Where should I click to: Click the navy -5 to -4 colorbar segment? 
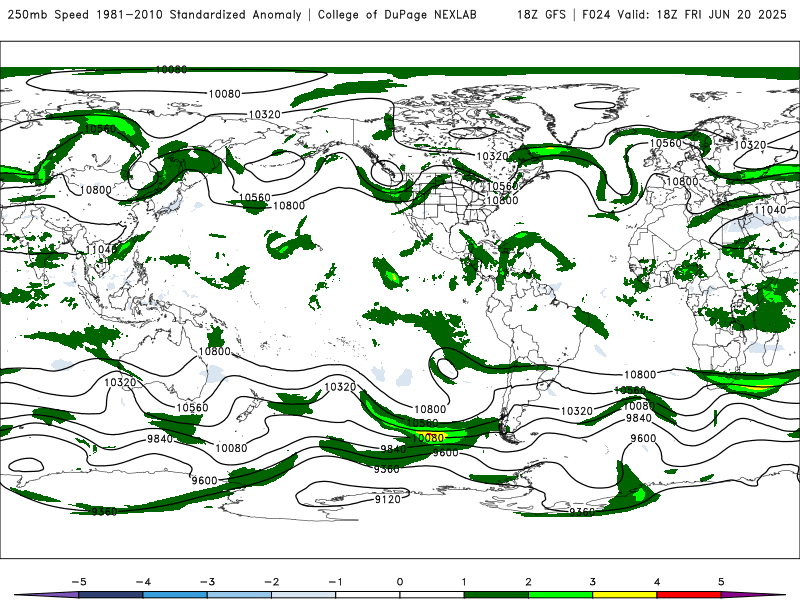[x=111, y=595]
